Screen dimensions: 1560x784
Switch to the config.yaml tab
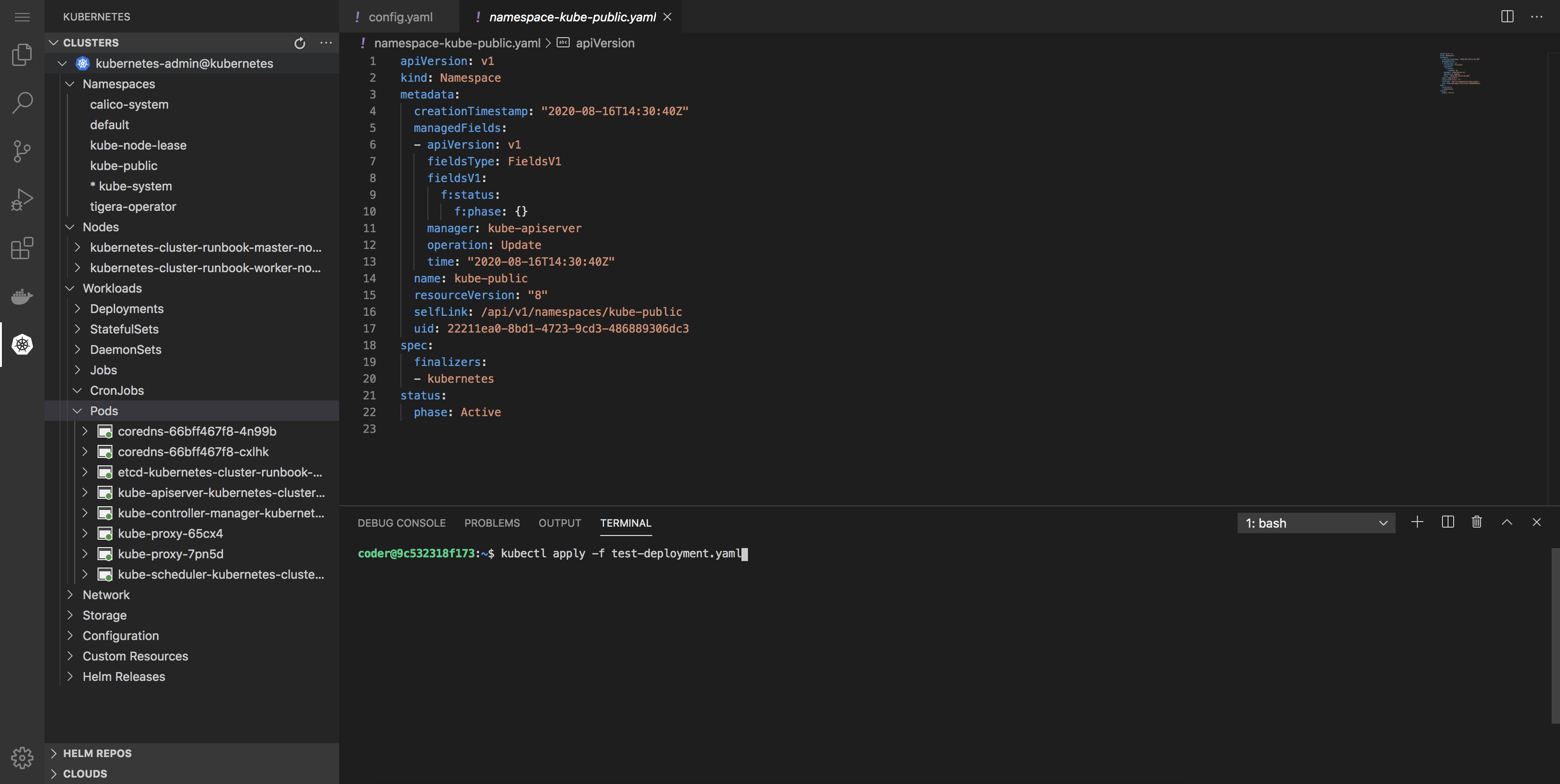point(400,17)
